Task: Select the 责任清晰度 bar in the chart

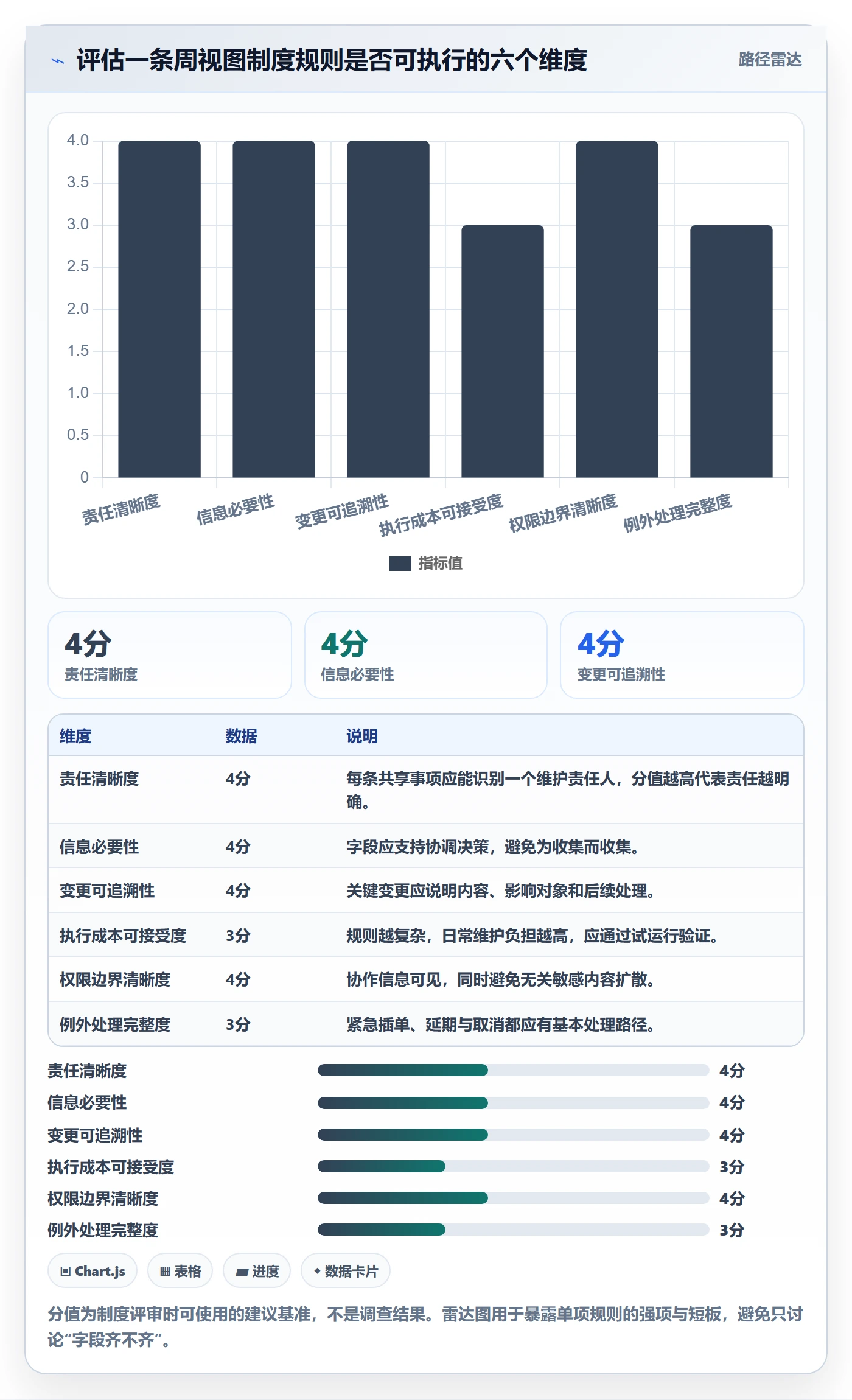Action: [159, 309]
